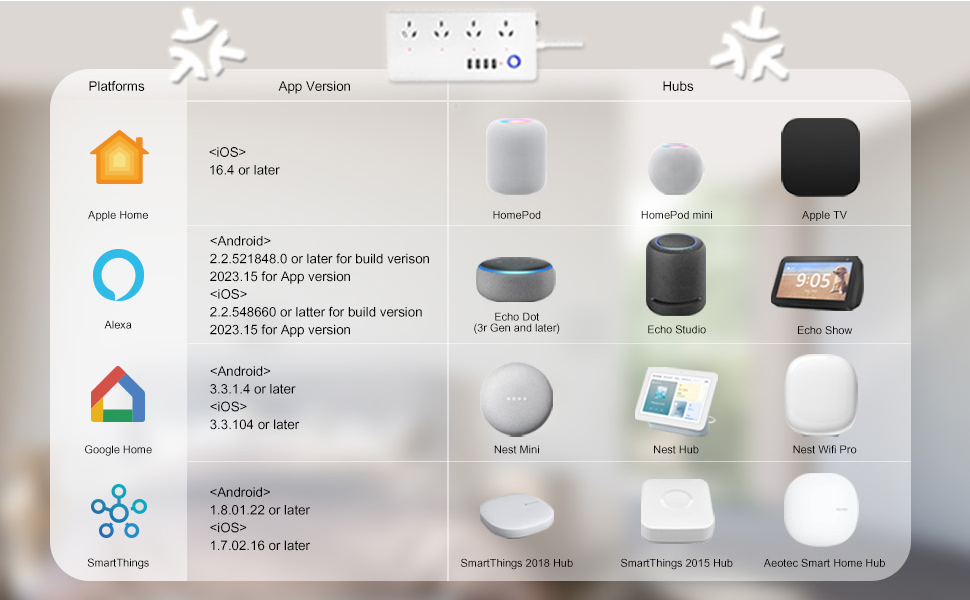Click the Nest Hub caption
Viewport: 970px width, 600px height.
coord(676,449)
